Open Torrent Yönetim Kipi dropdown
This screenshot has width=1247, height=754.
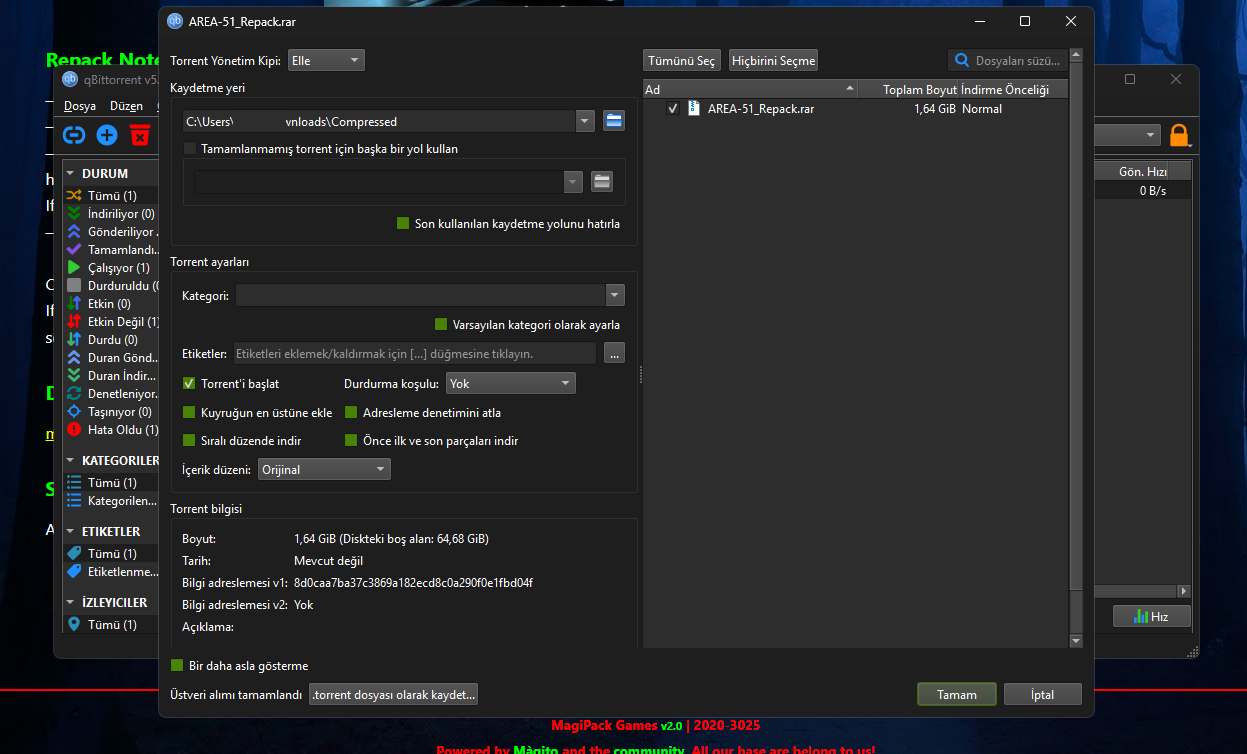[326, 61]
